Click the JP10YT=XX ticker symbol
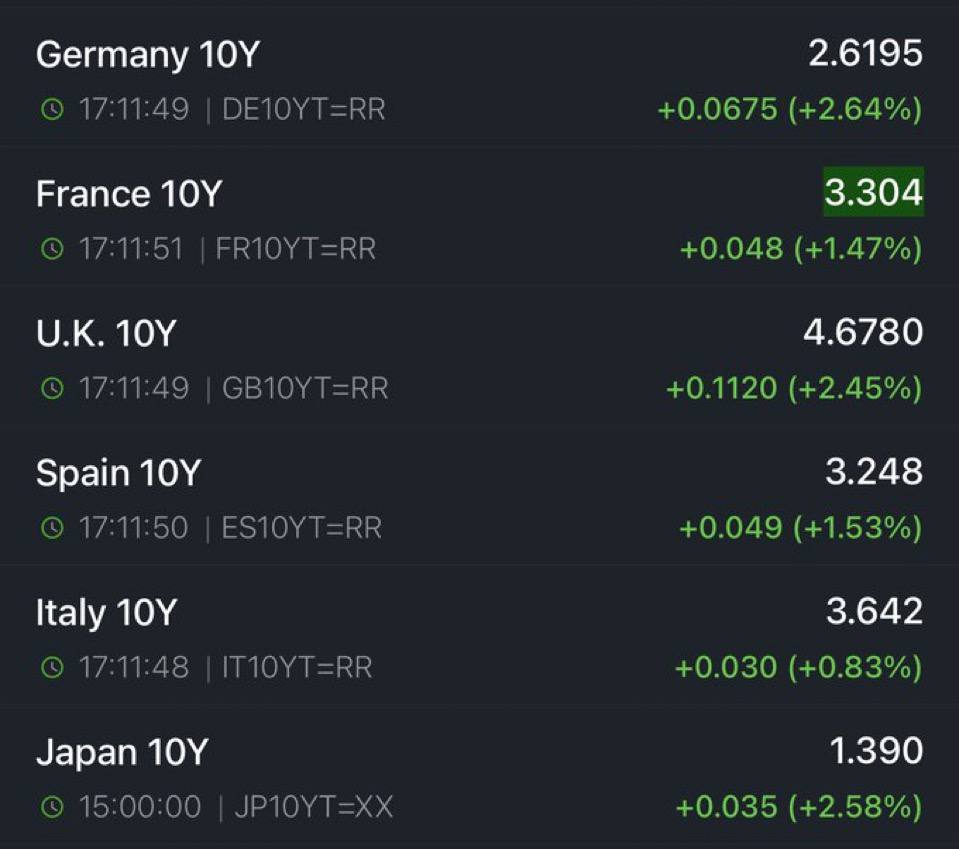The height and width of the screenshot is (849, 959). tap(313, 807)
